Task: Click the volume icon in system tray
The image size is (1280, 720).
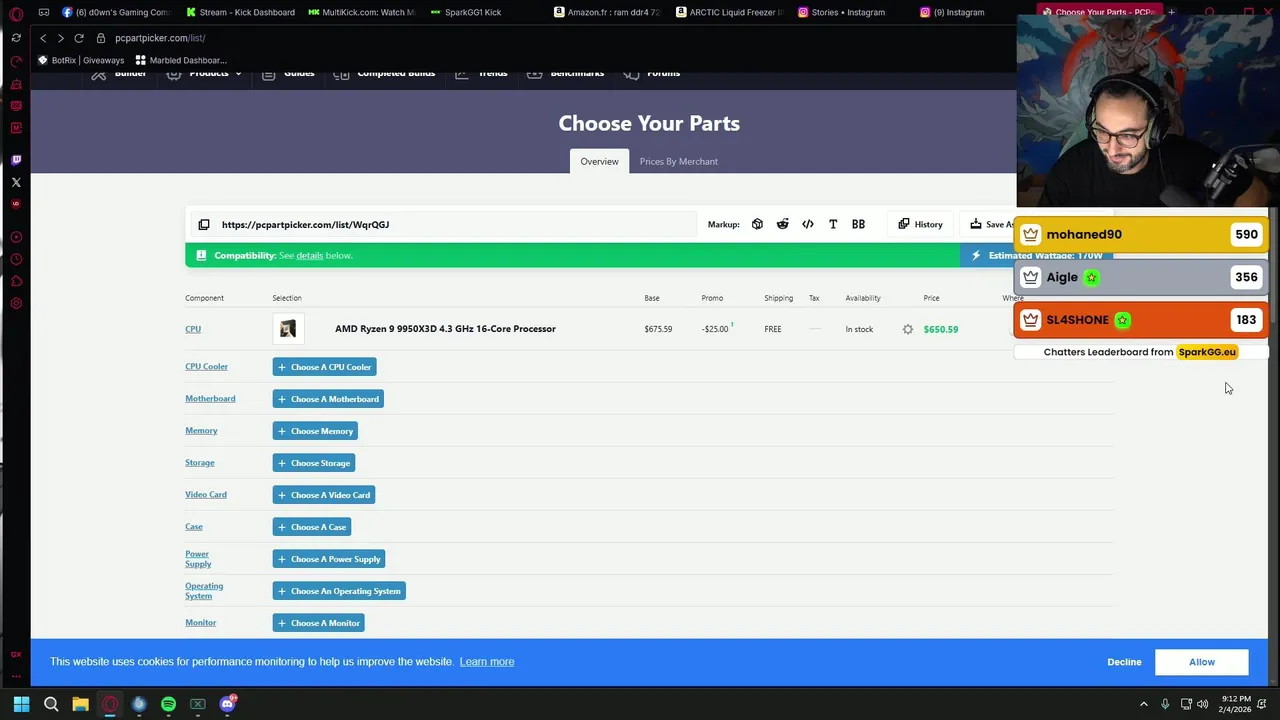Action: coord(1202,704)
